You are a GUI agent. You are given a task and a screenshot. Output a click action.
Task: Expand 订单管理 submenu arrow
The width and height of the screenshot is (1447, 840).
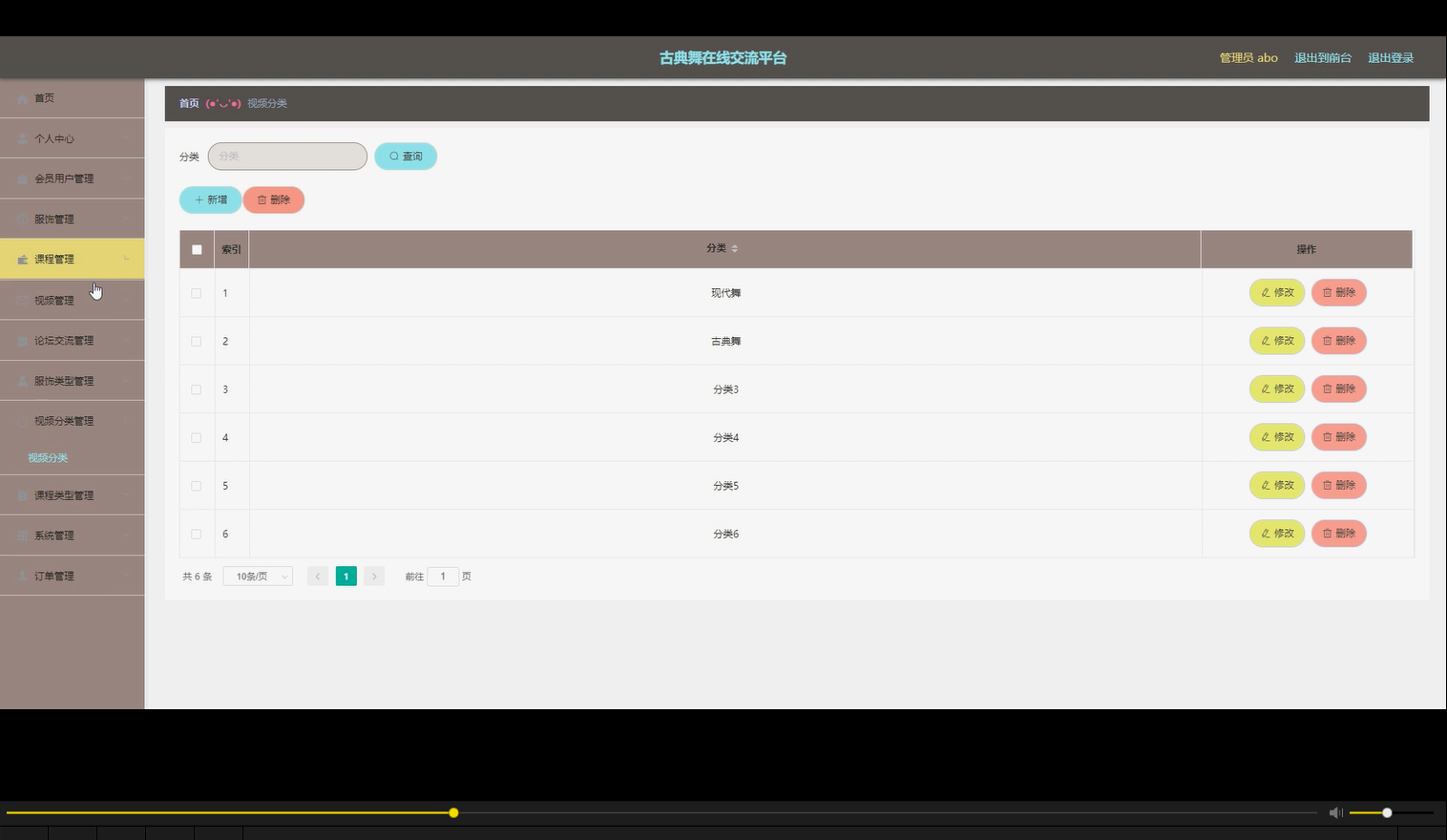point(126,576)
